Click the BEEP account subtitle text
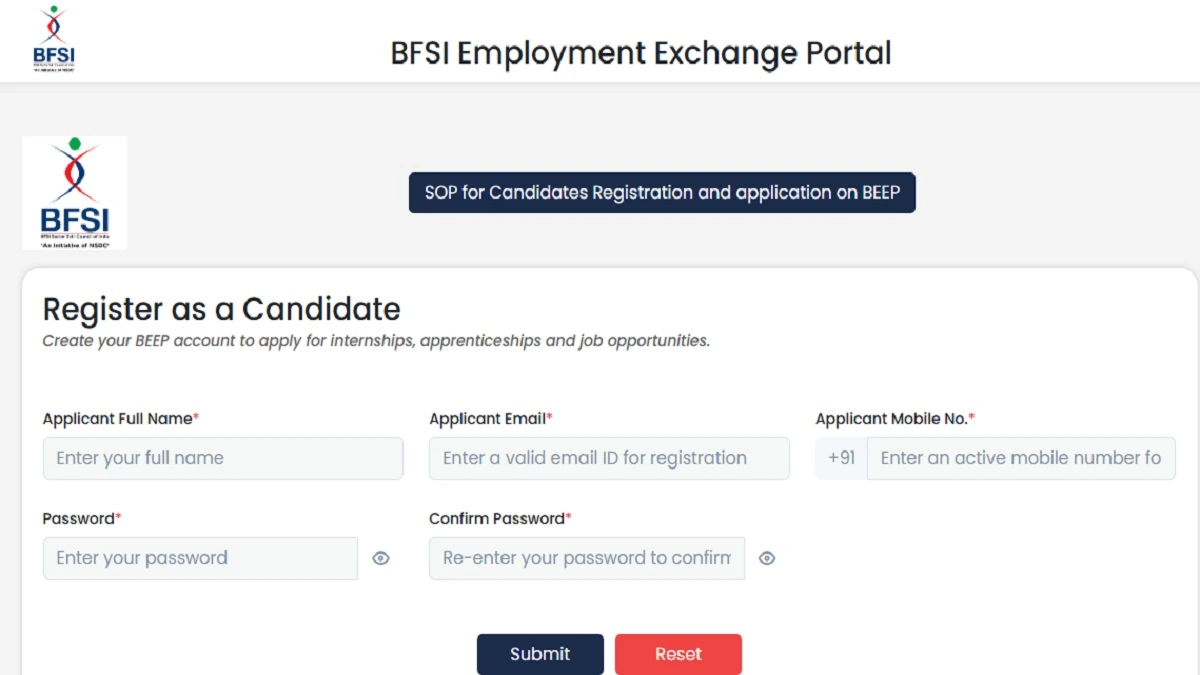The height and width of the screenshot is (675, 1200). pos(375,340)
